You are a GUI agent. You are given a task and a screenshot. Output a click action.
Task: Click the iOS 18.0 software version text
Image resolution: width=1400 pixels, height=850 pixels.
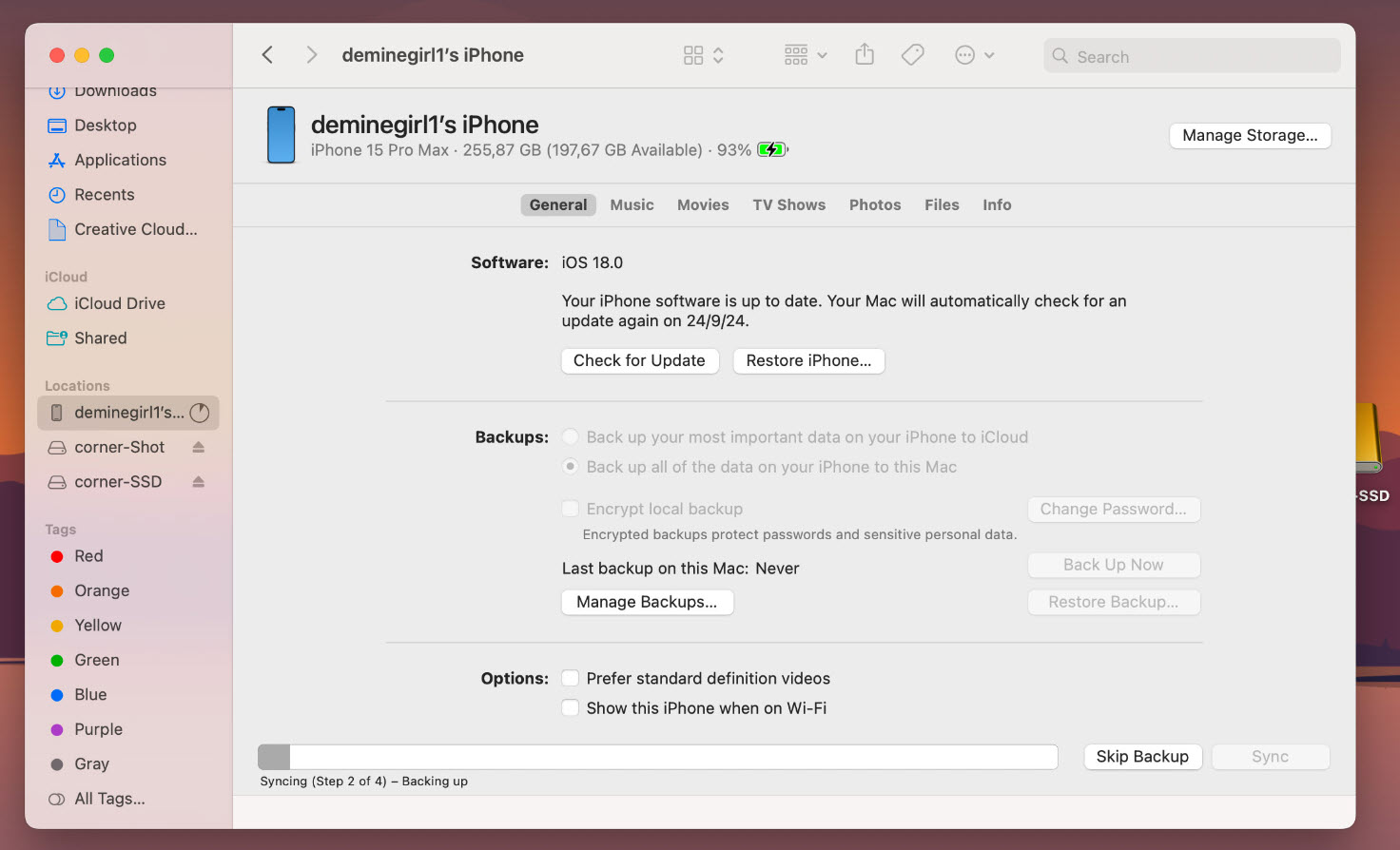point(593,262)
